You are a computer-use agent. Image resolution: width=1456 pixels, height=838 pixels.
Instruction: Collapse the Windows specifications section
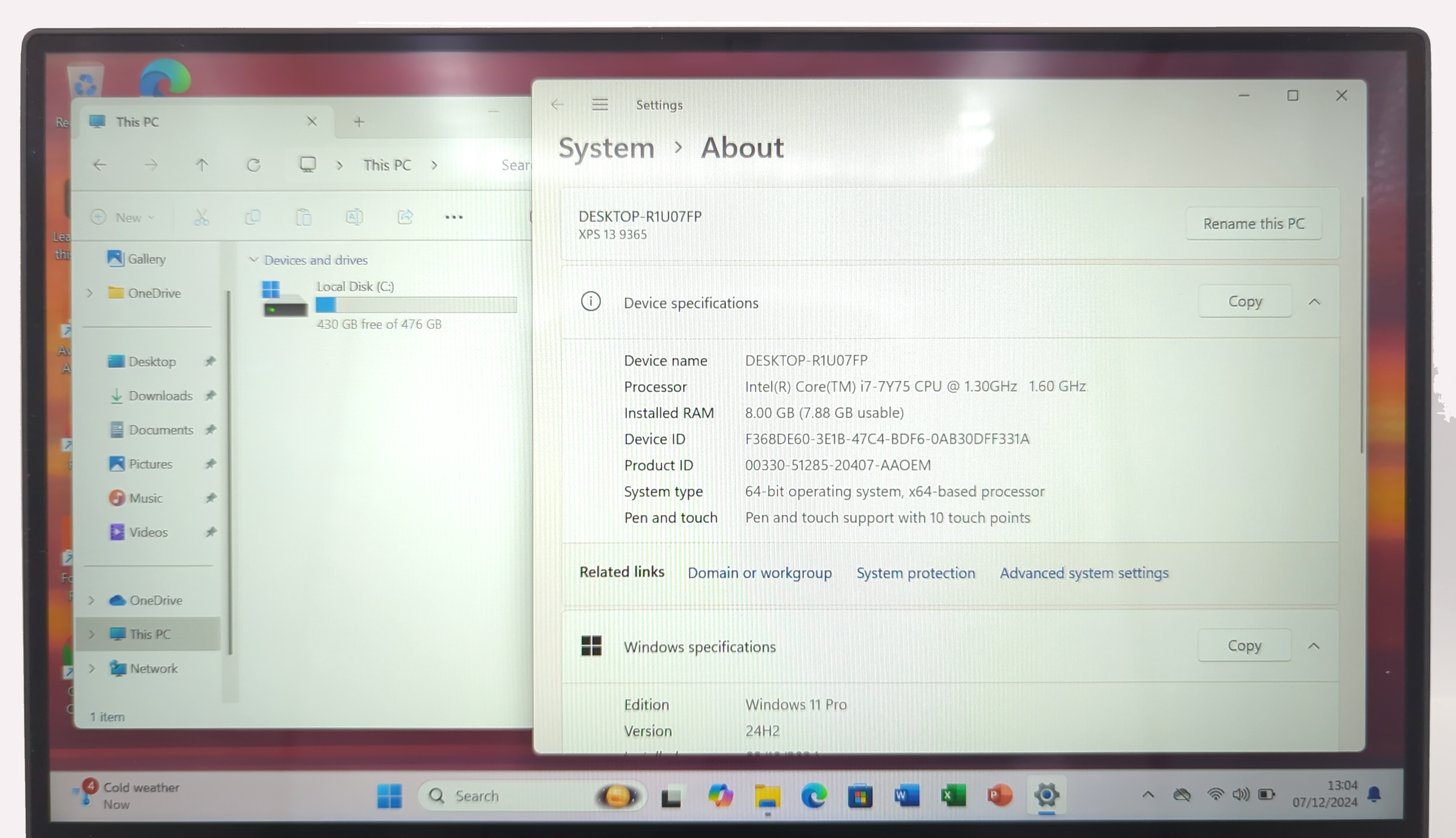[x=1313, y=646]
